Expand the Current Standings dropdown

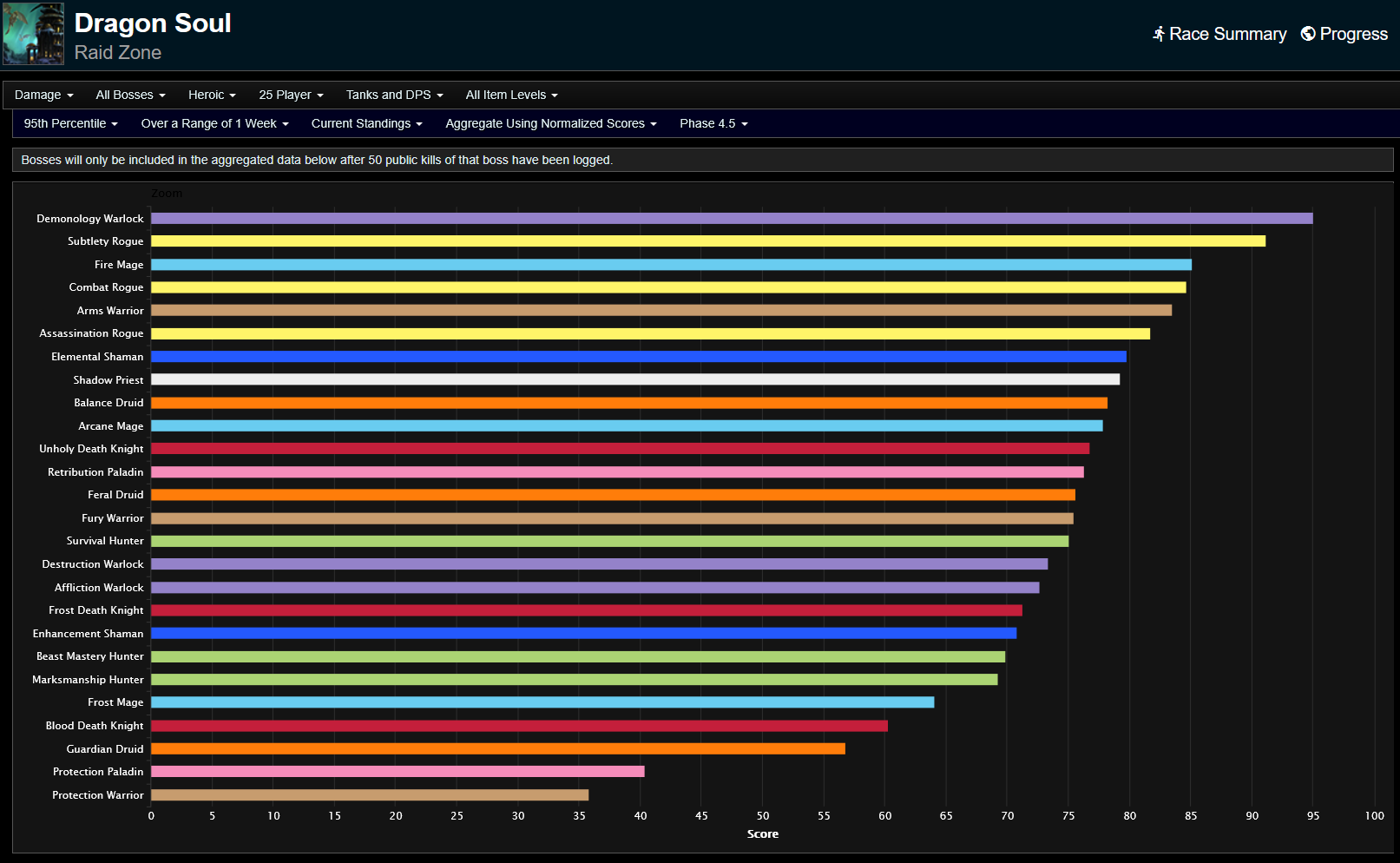pos(366,123)
